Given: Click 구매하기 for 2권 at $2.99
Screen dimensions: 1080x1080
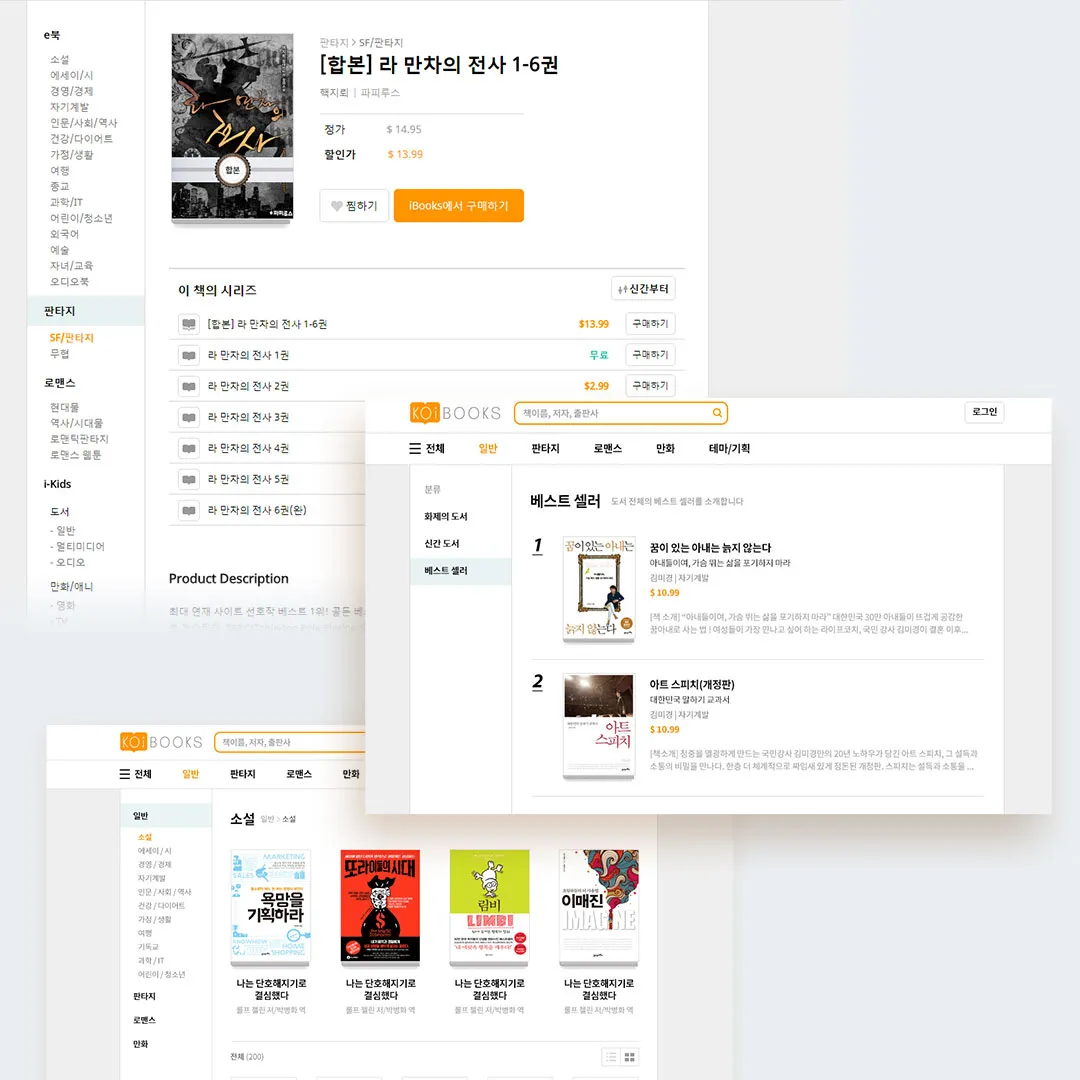Looking at the screenshot, I should pyautogui.click(x=650, y=386).
